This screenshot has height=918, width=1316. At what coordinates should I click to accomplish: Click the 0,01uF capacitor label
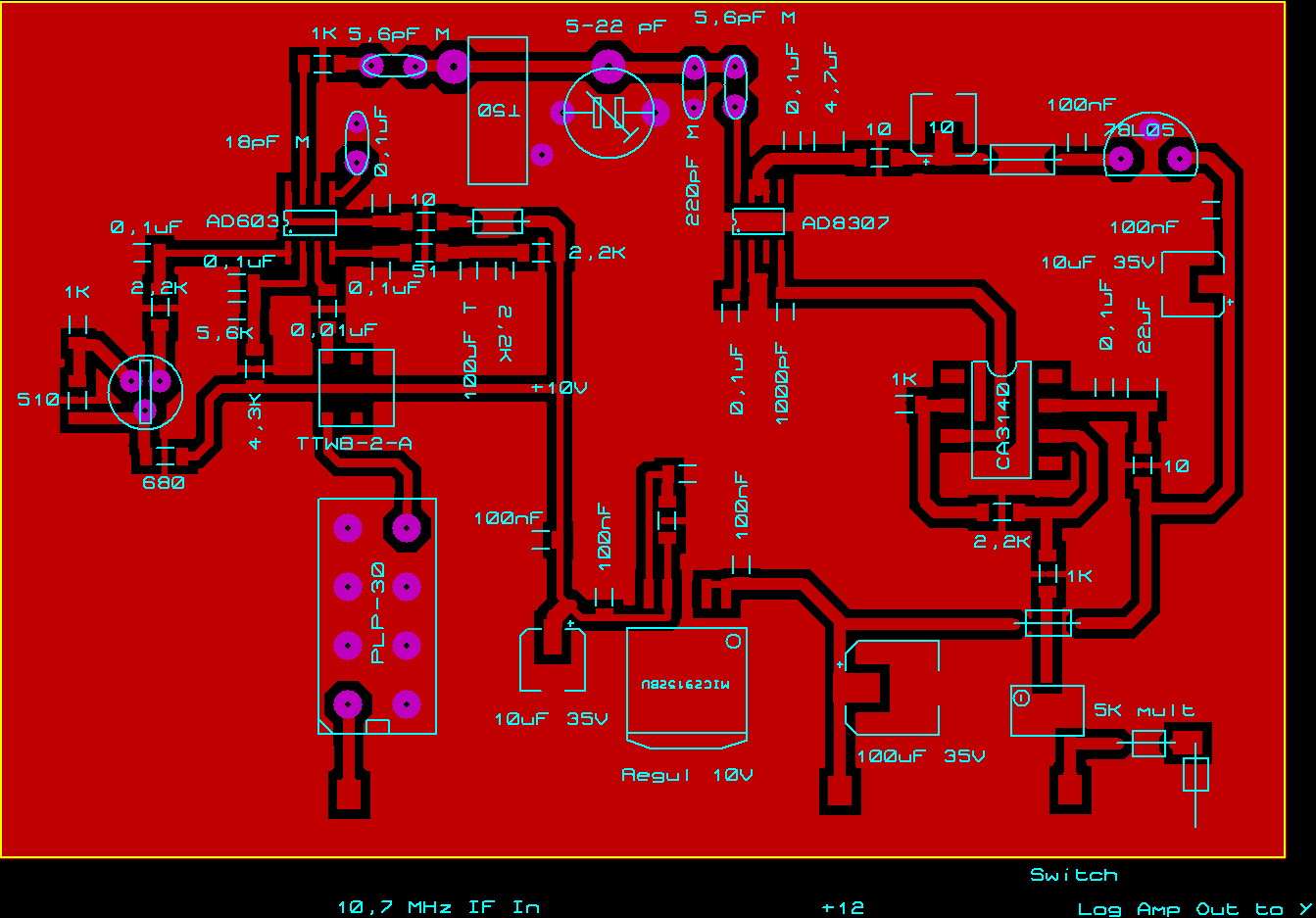tap(333, 330)
